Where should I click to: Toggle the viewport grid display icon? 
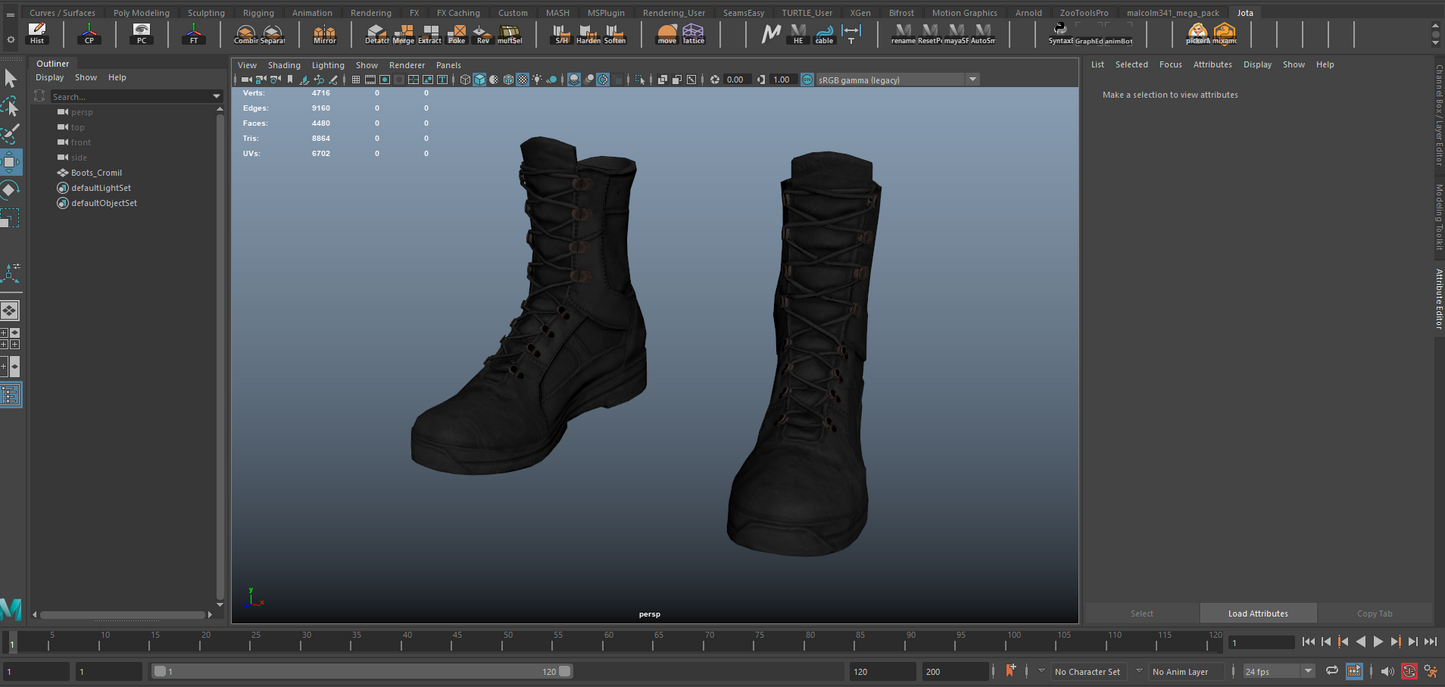point(355,80)
